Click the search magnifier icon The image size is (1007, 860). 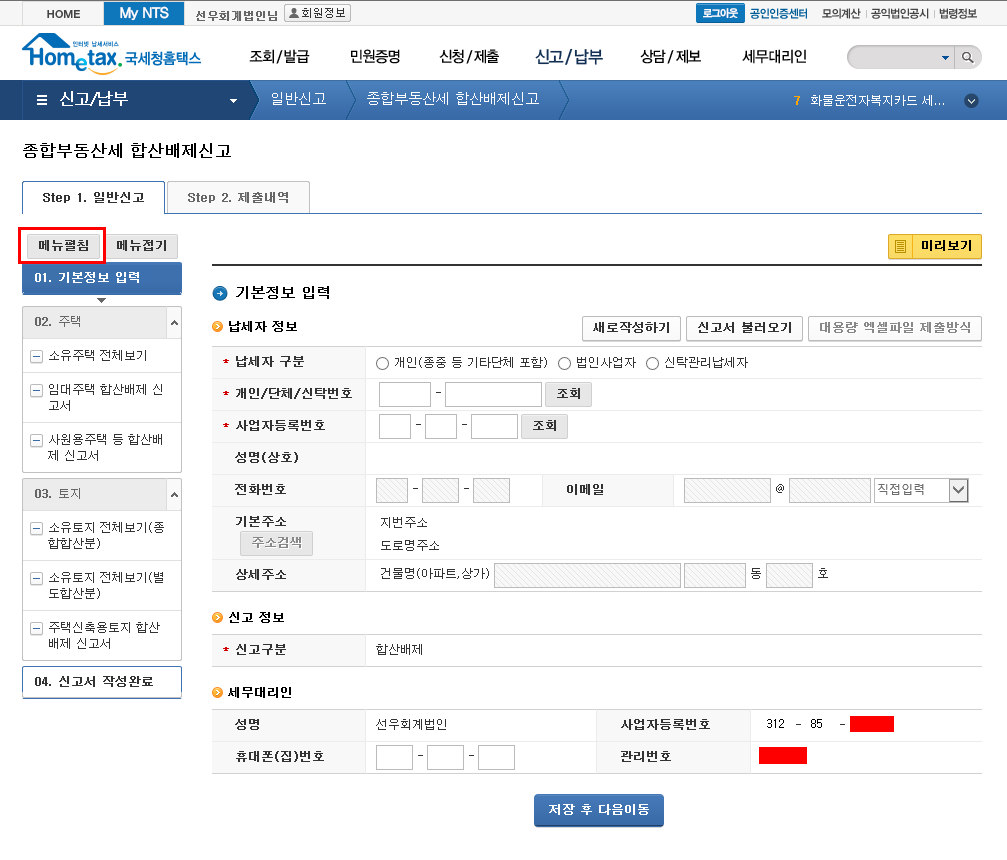click(x=967, y=58)
